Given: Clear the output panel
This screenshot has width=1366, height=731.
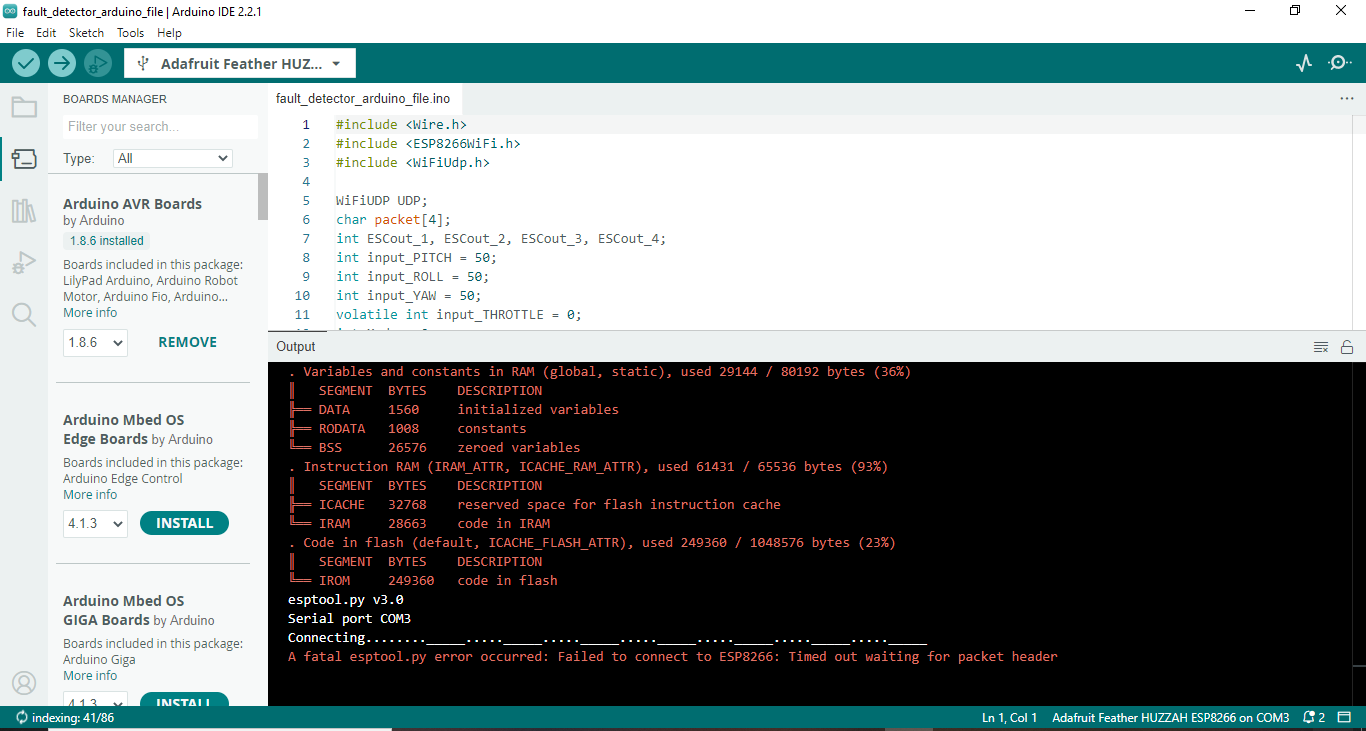Looking at the screenshot, I should [1321, 347].
